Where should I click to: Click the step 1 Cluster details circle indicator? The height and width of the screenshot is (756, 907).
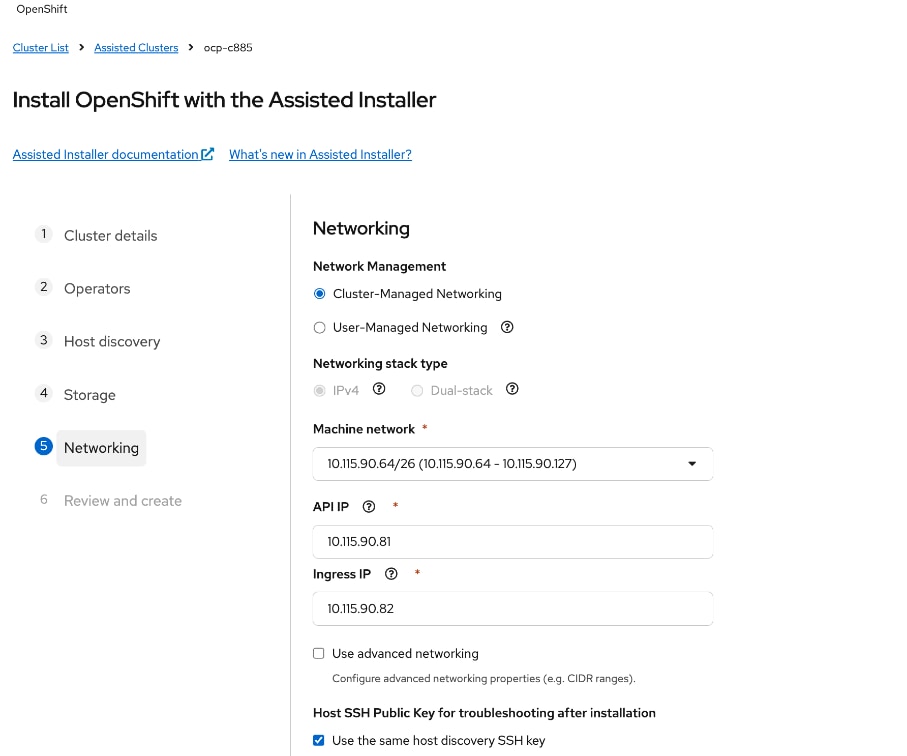pos(43,234)
